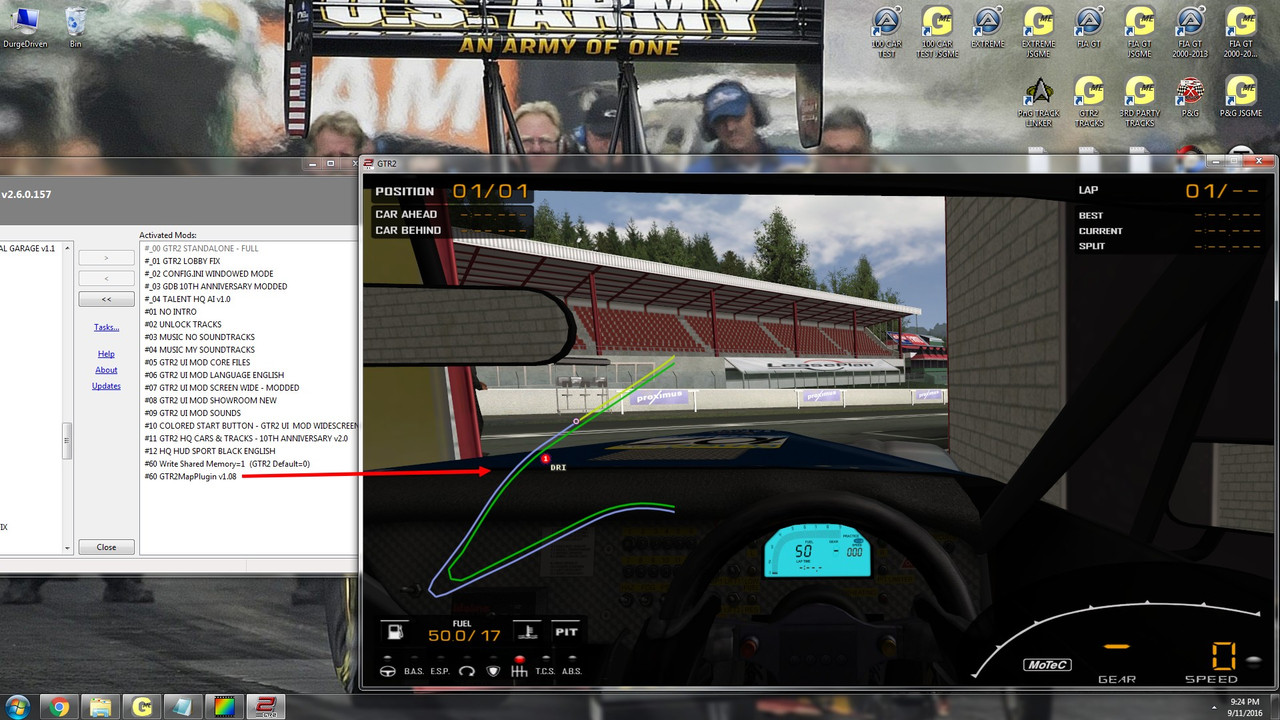Click the '<' deactivate mod button
This screenshot has width=1280, height=720.
pyautogui.click(x=106, y=278)
